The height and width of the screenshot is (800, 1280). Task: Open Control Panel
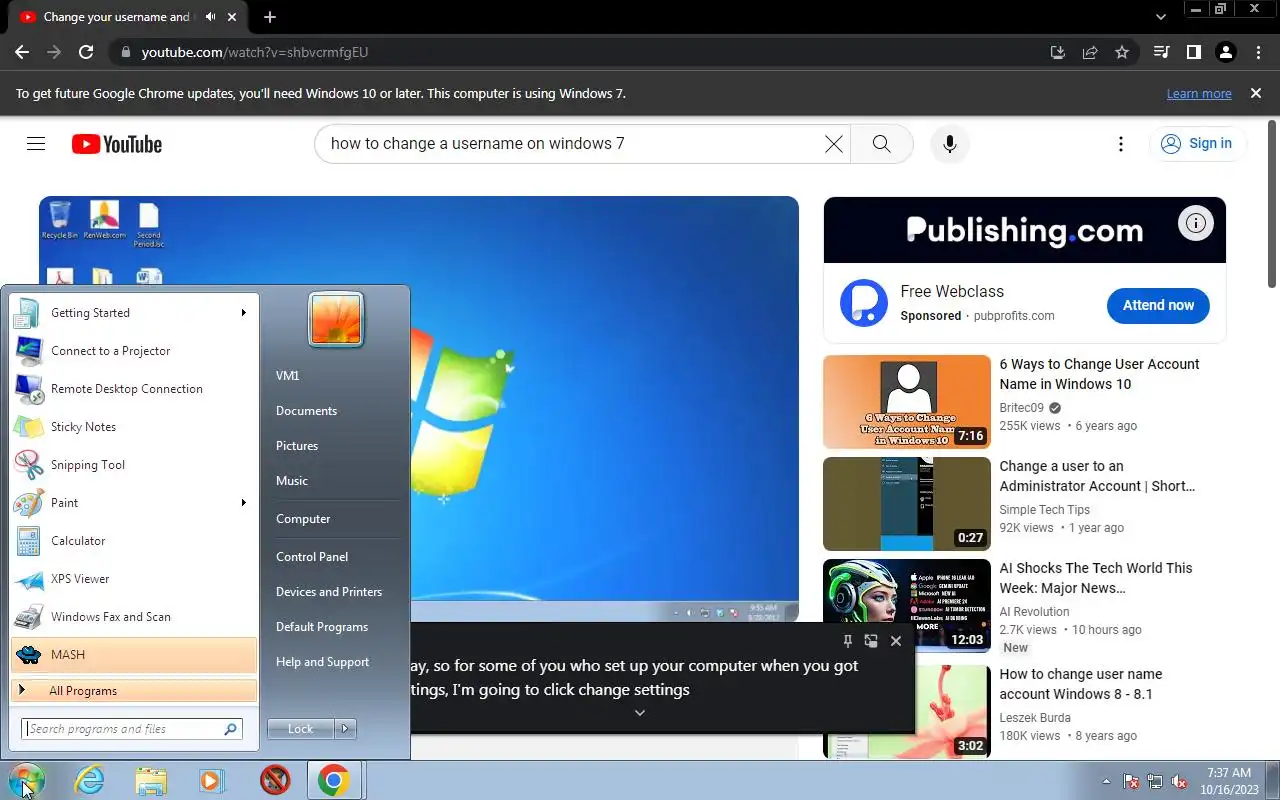click(x=312, y=557)
